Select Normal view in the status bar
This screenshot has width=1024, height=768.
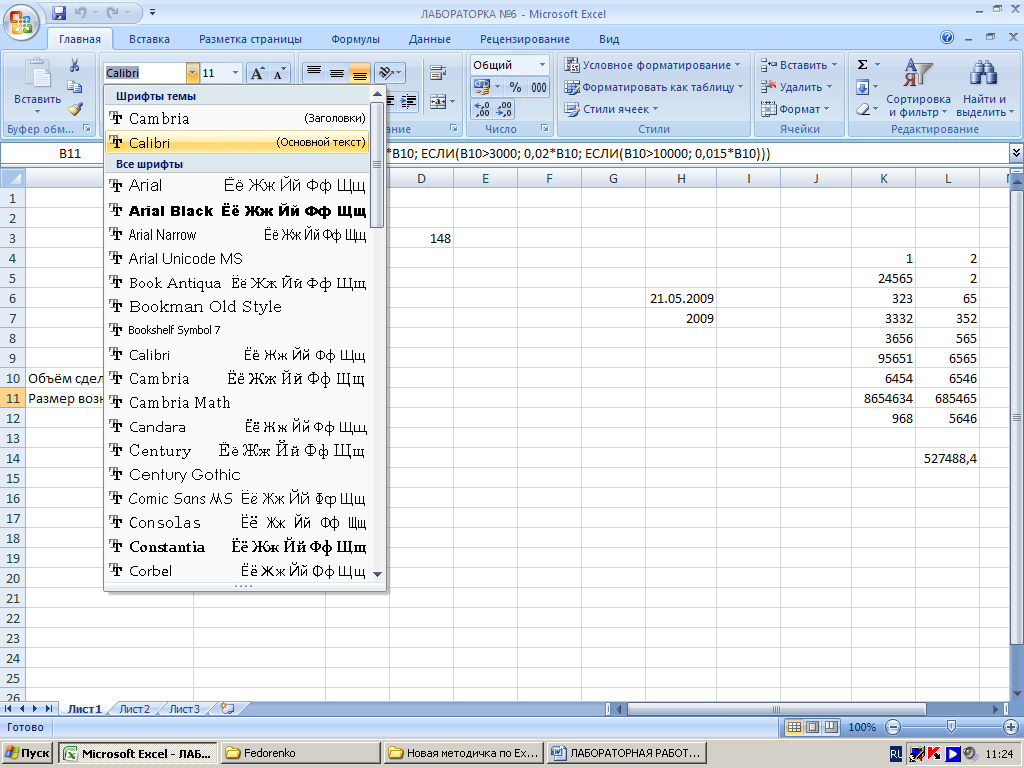point(794,727)
